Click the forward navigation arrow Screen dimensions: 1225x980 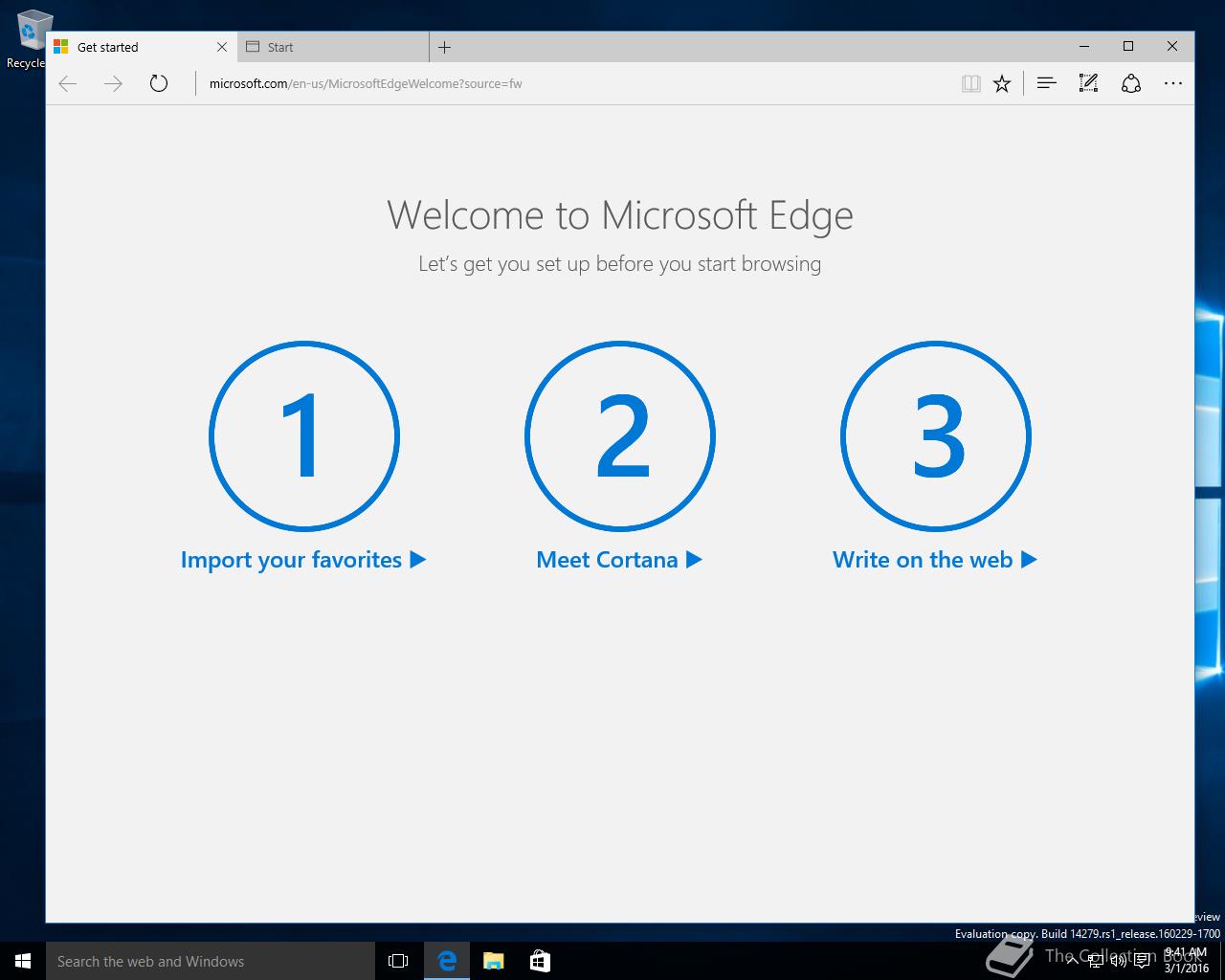113,84
